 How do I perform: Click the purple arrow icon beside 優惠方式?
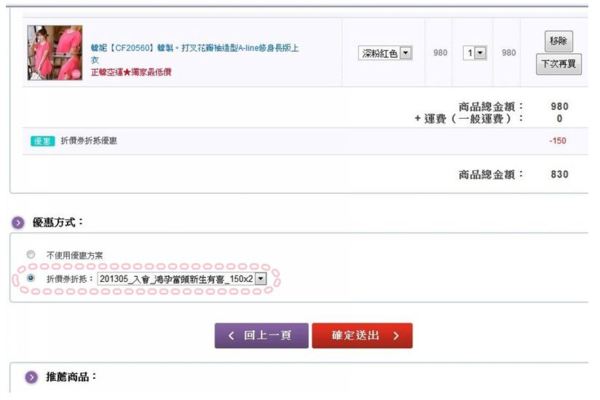pyautogui.click(x=18, y=222)
